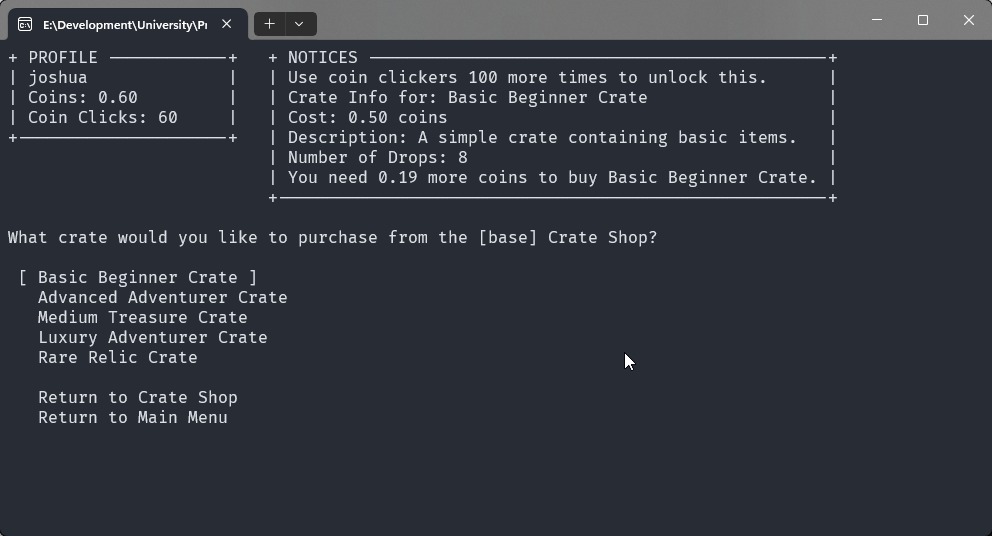Click the terminal icon on the tab
The height and width of the screenshot is (536, 992).
[x=25, y=24]
